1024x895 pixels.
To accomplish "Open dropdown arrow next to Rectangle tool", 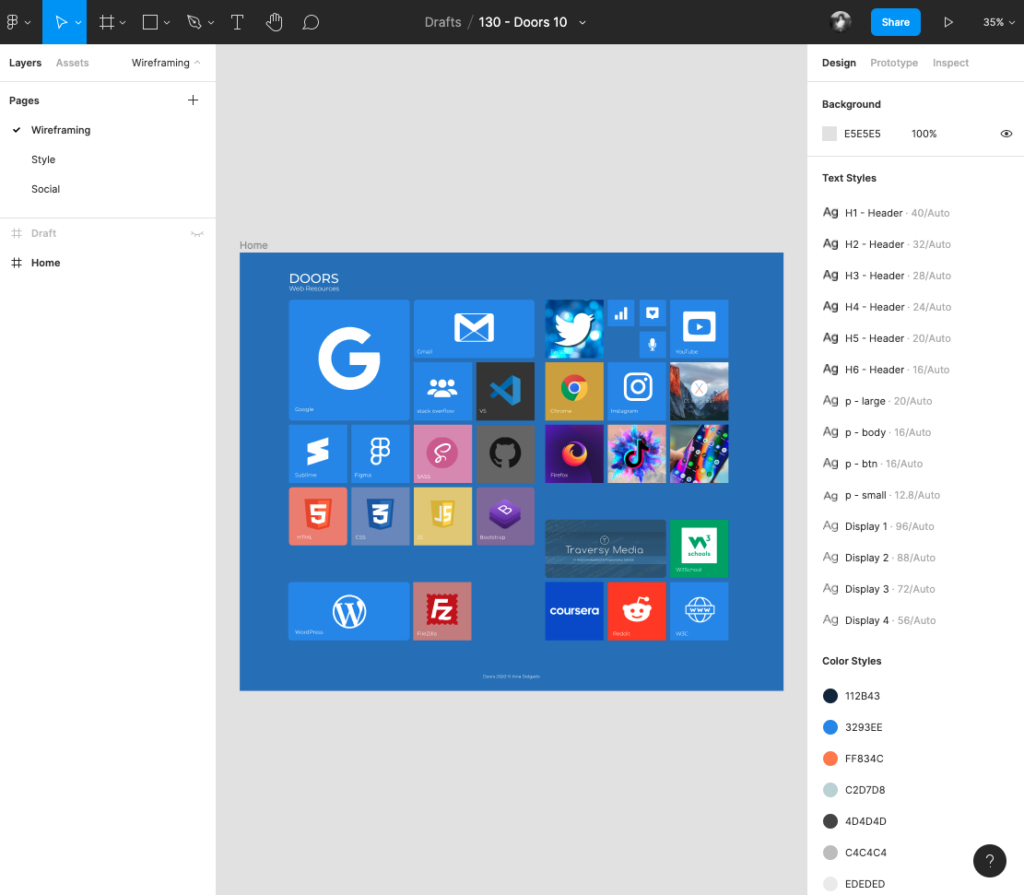I will tap(167, 22).
